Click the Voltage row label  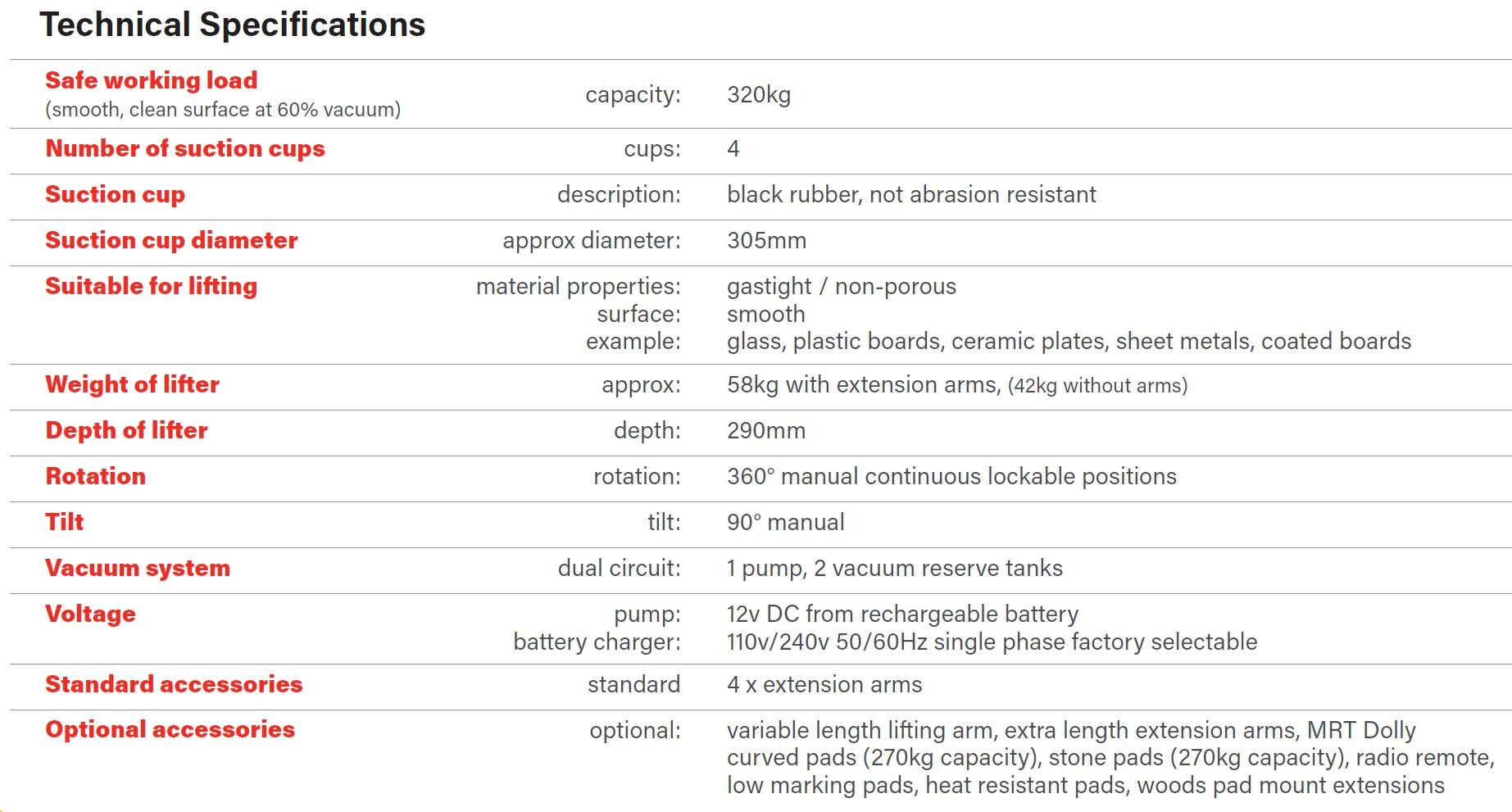coord(90,614)
